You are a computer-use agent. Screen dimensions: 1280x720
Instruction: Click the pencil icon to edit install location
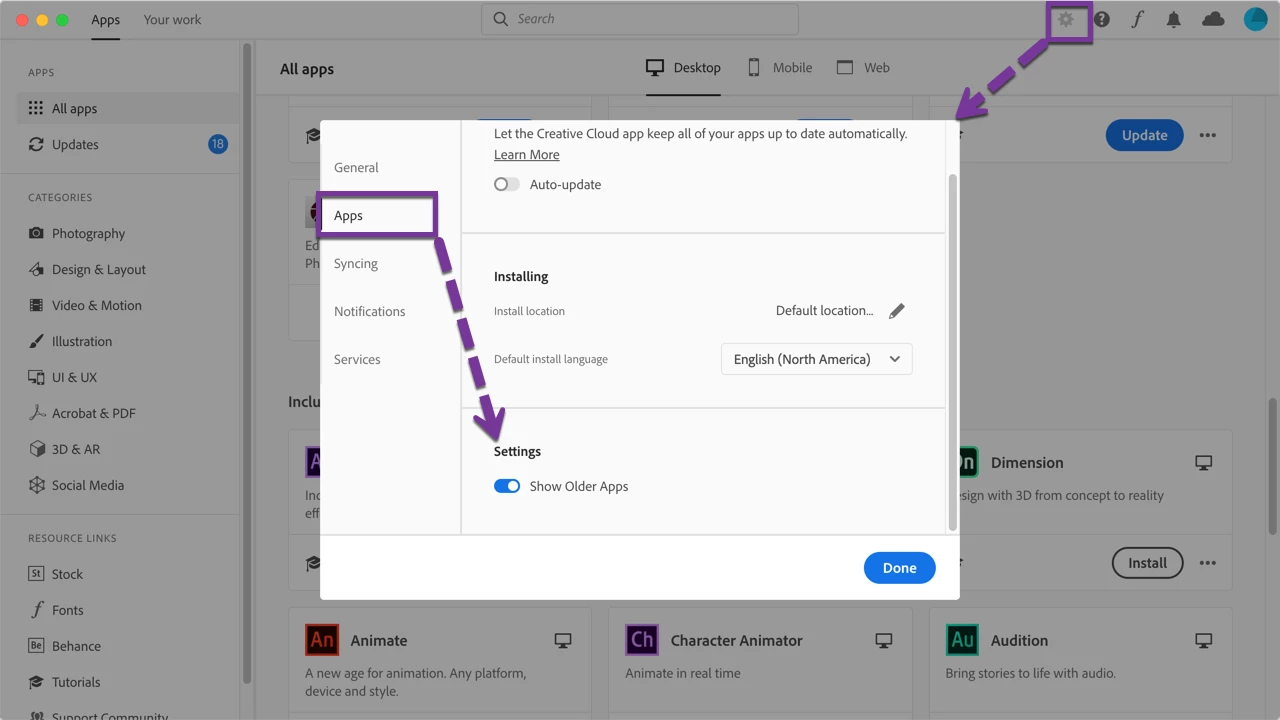tap(897, 311)
